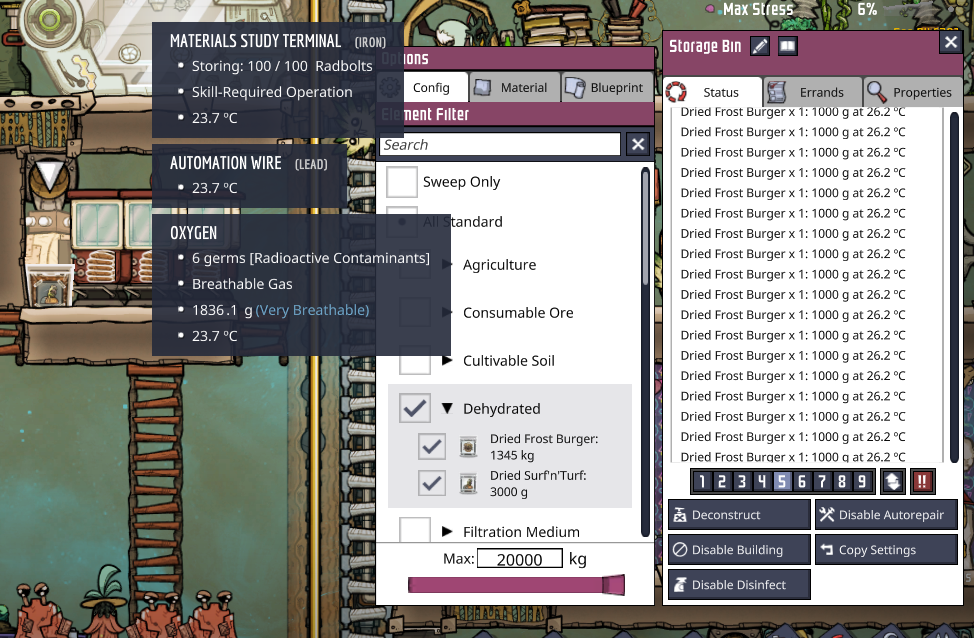This screenshot has width=974, height=638.
Task: Click the Dried Surf'n'Turf 3000 g label
Action: tap(538, 483)
